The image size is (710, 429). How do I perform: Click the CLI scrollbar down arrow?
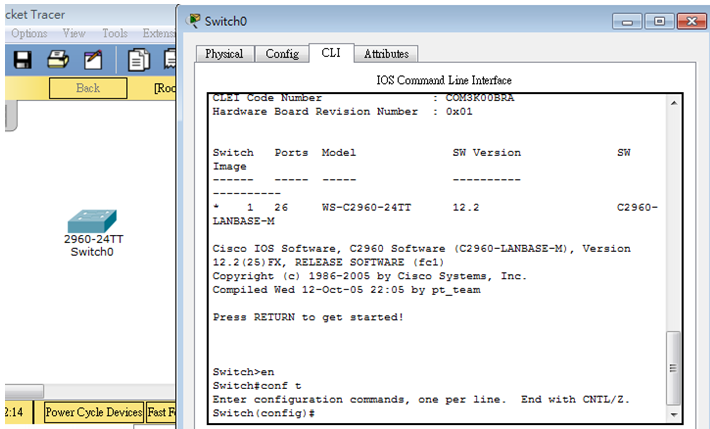tap(674, 415)
